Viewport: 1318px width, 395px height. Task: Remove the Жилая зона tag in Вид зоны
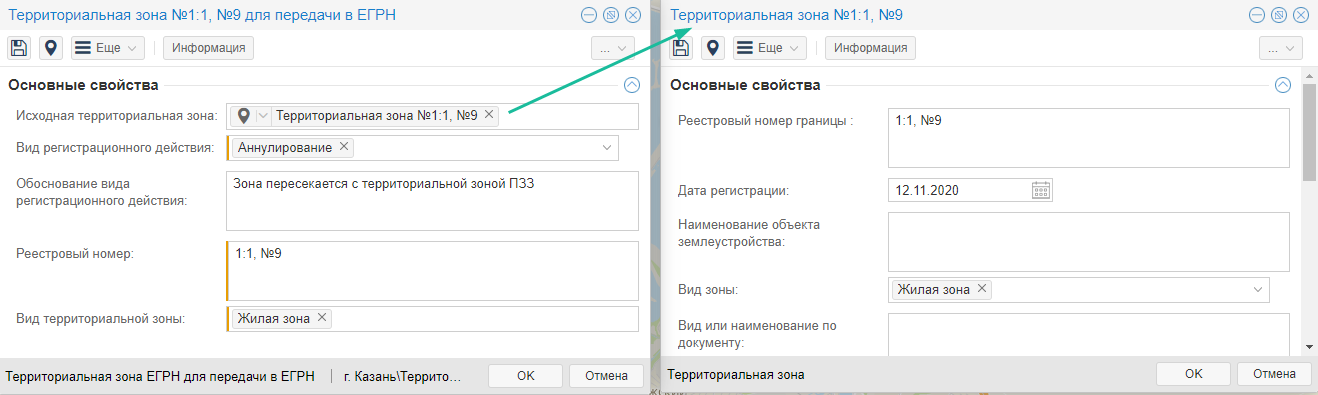(983, 289)
